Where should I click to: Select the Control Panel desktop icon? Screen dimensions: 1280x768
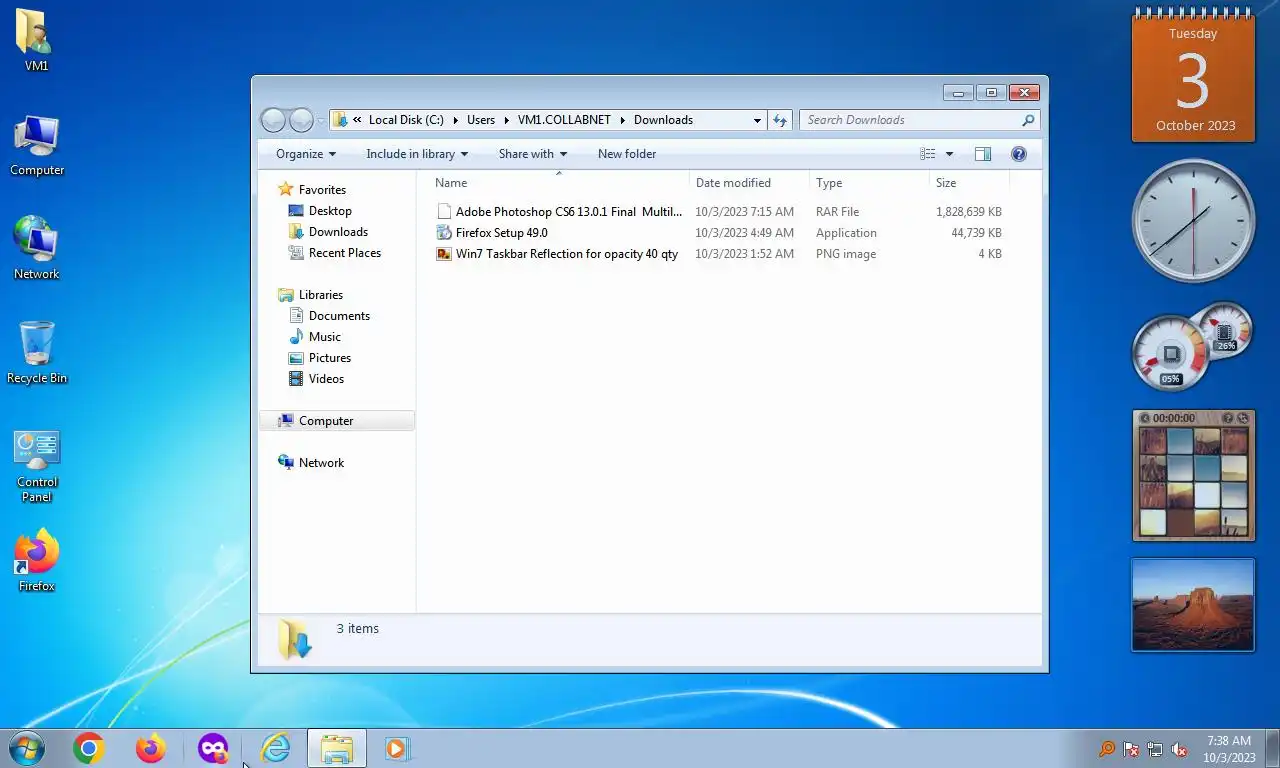point(37,466)
